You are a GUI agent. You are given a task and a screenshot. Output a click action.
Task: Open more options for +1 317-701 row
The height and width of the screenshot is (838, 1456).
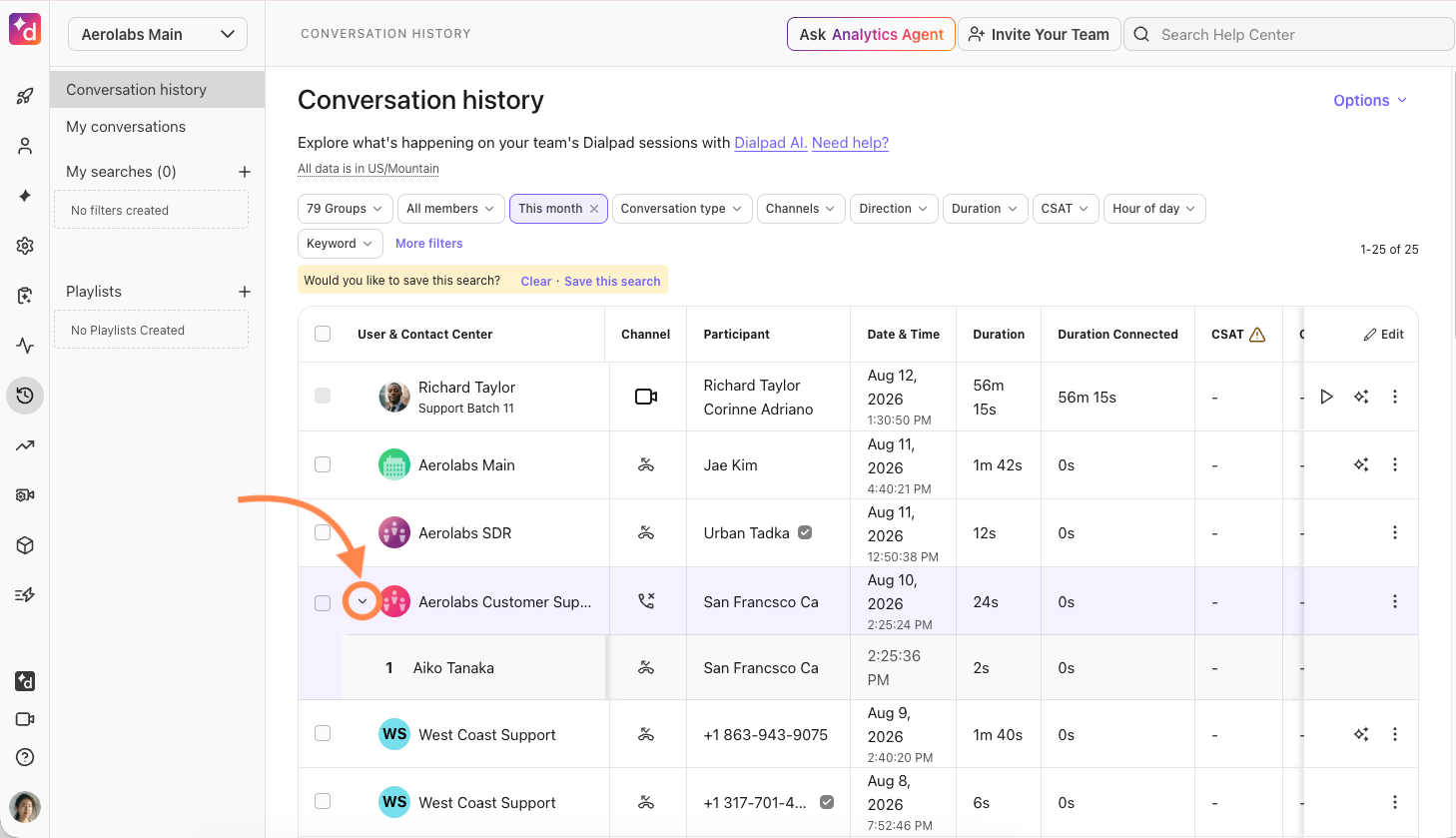[x=1395, y=802]
